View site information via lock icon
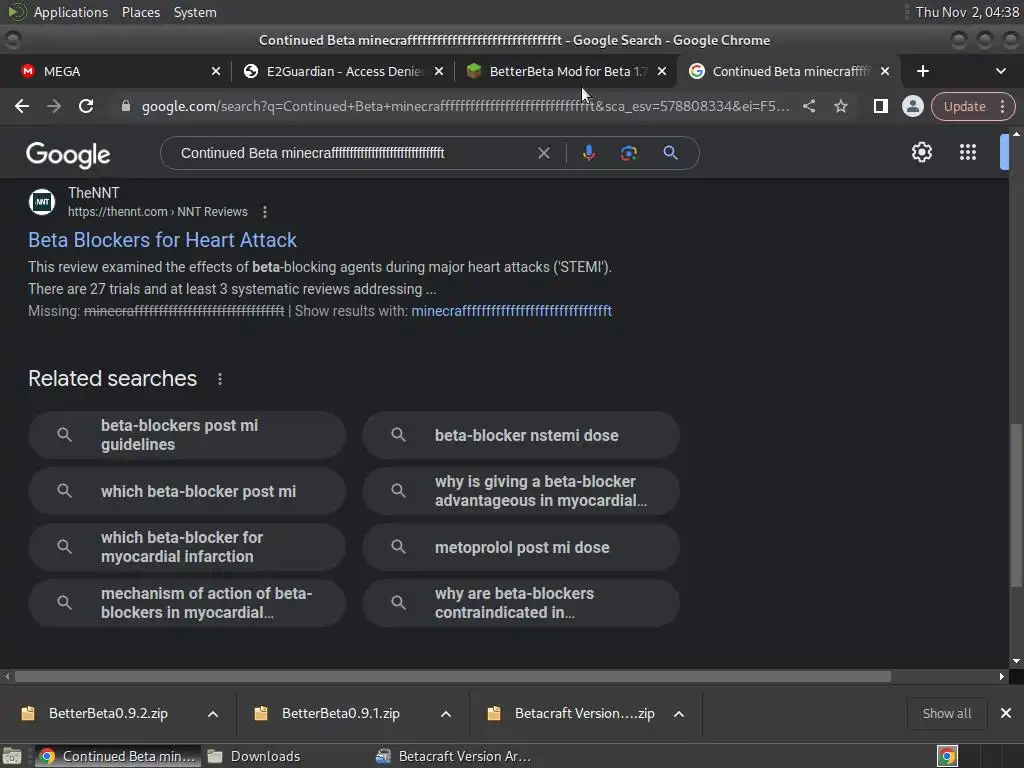This screenshot has height=768, width=1024. [126, 106]
